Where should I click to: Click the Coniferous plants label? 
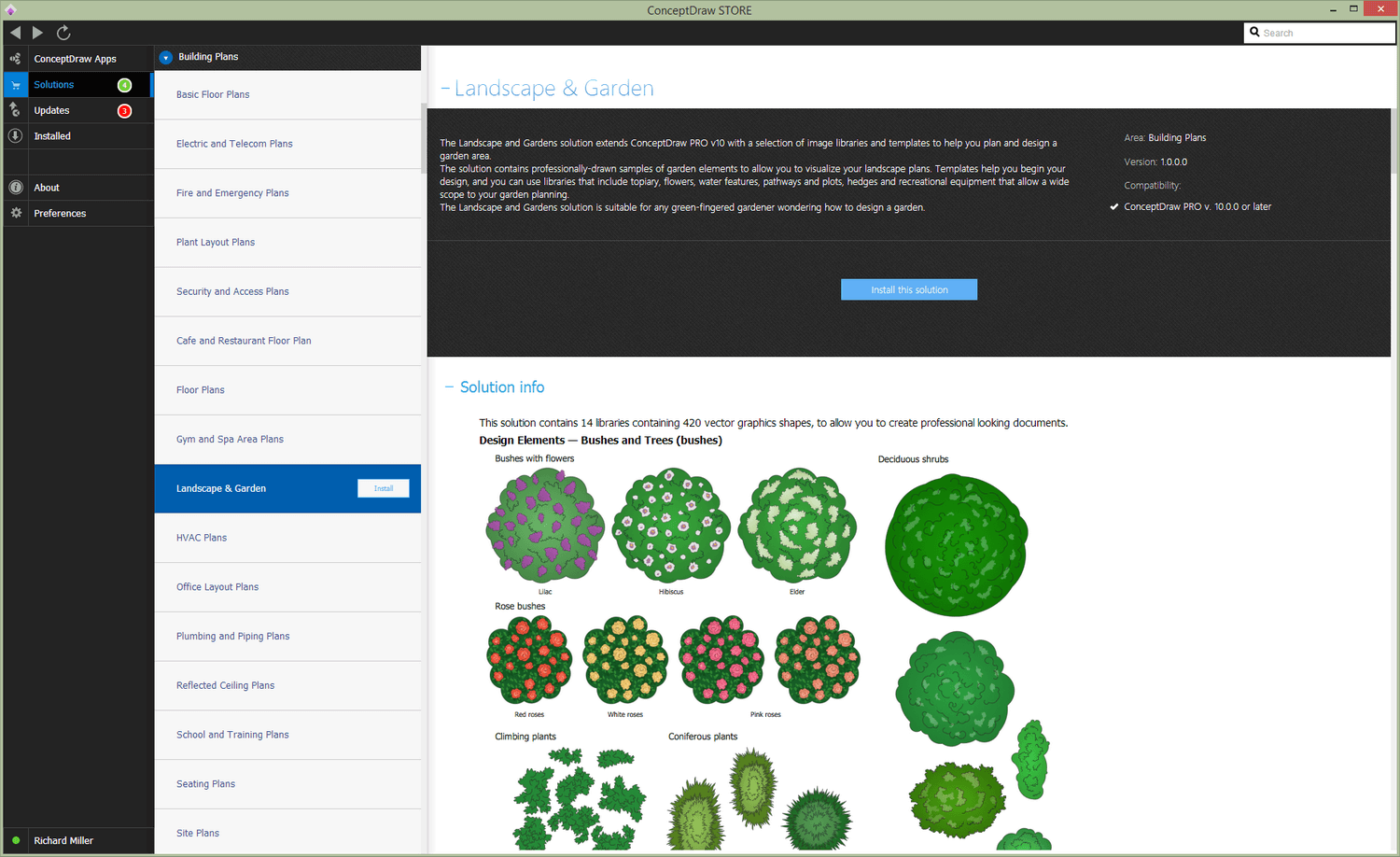[703, 737]
